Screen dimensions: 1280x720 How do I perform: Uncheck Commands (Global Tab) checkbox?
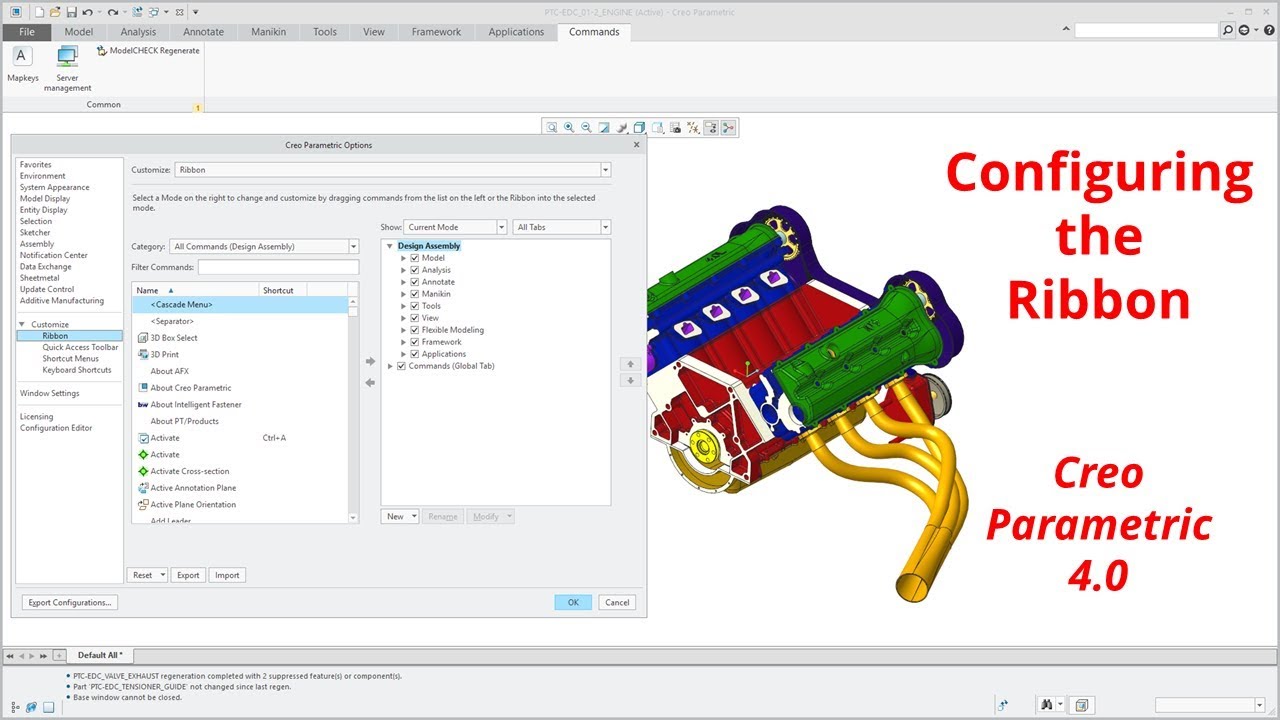point(402,366)
